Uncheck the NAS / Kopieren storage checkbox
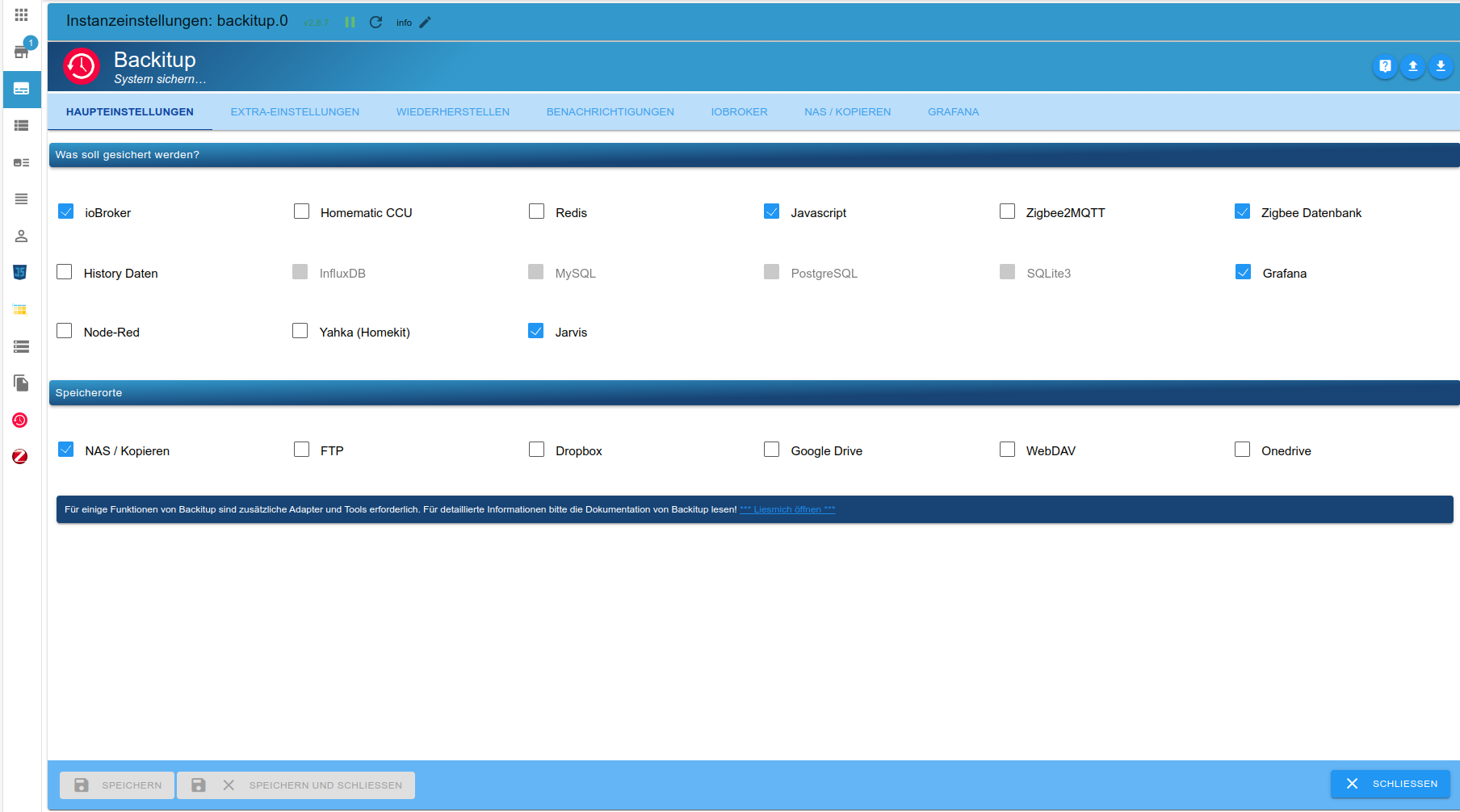 tap(66, 450)
